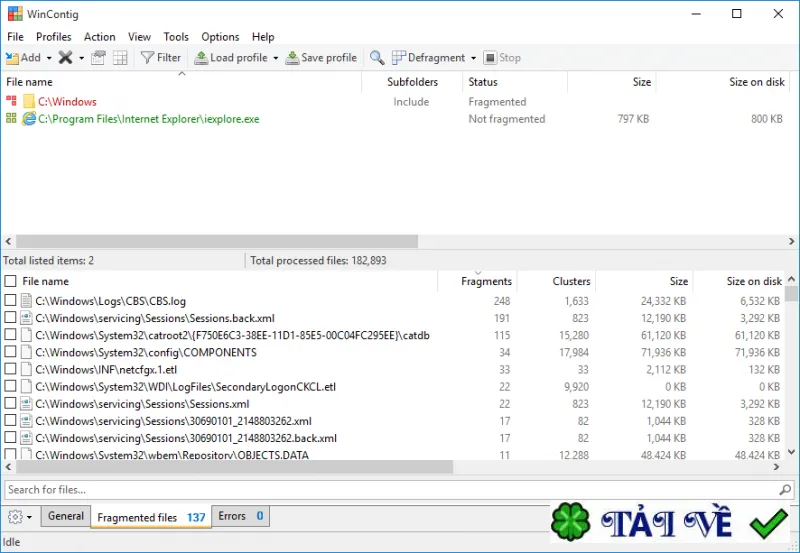Image resolution: width=800 pixels, height=553 pixels.
Task: Check the 30690101_2148803262.xml checkbox
Action: (10, 421)
